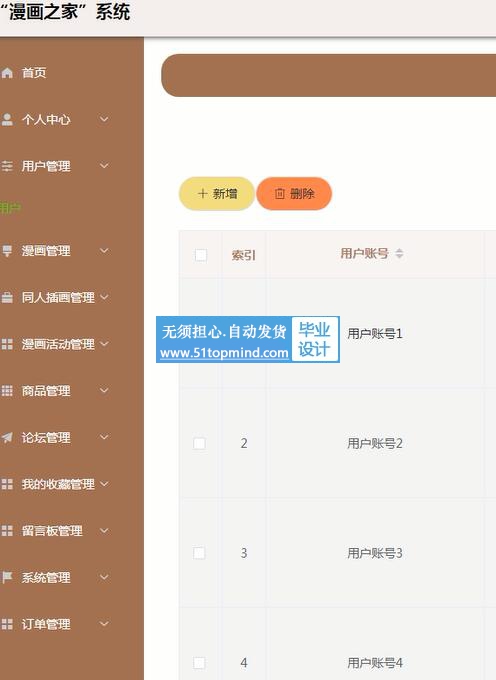This screenshot has width=496, height=680.
Task: Click the 新增 add button
Action: tap(217, 193)
